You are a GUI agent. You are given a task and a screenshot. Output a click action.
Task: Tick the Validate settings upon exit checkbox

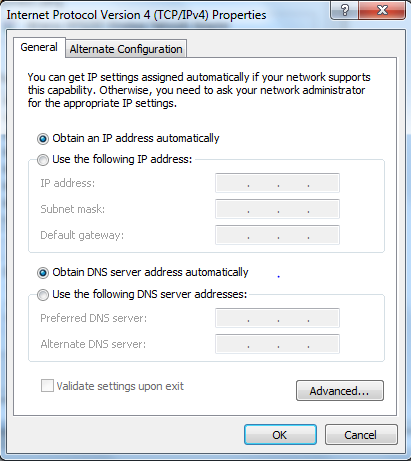click(47, 386)
